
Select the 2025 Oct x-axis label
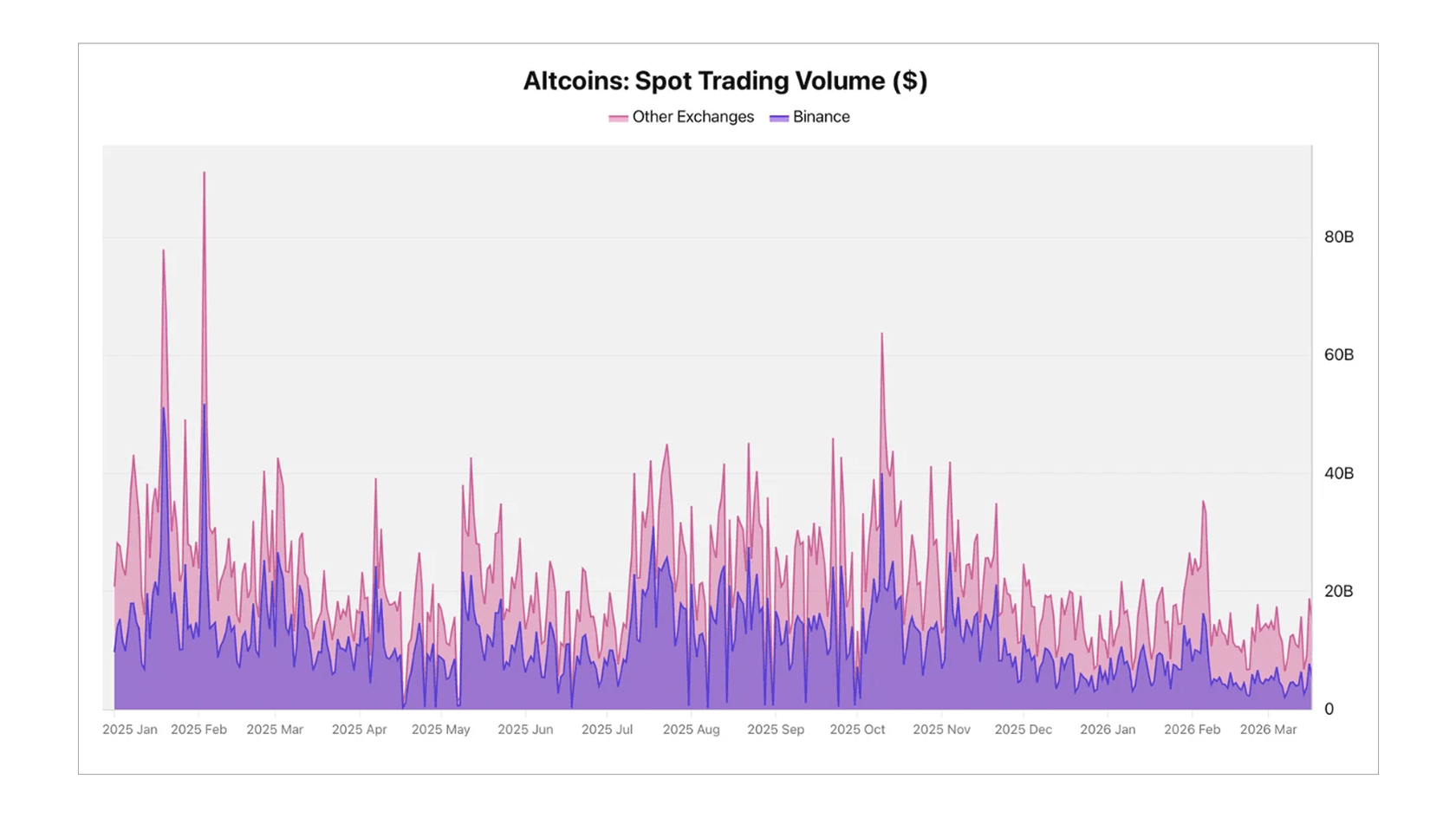pos(857,730)
